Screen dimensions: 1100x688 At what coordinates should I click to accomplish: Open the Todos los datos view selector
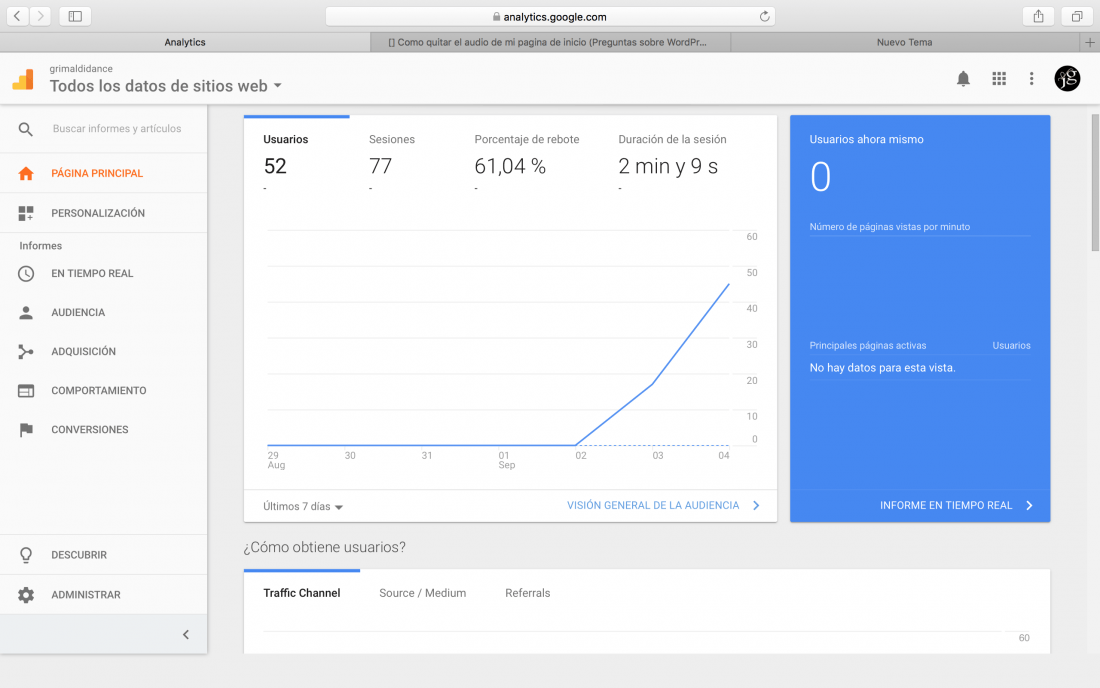[166, 86]
